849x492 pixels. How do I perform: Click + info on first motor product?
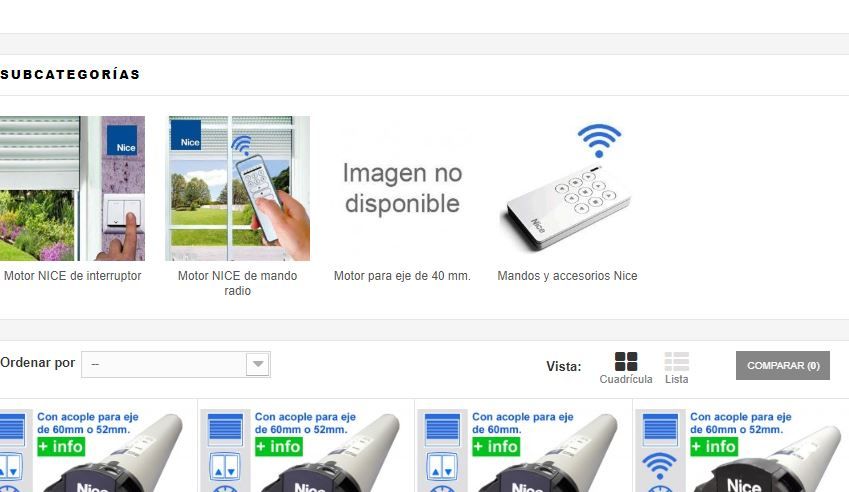click(x=61, y=447)
